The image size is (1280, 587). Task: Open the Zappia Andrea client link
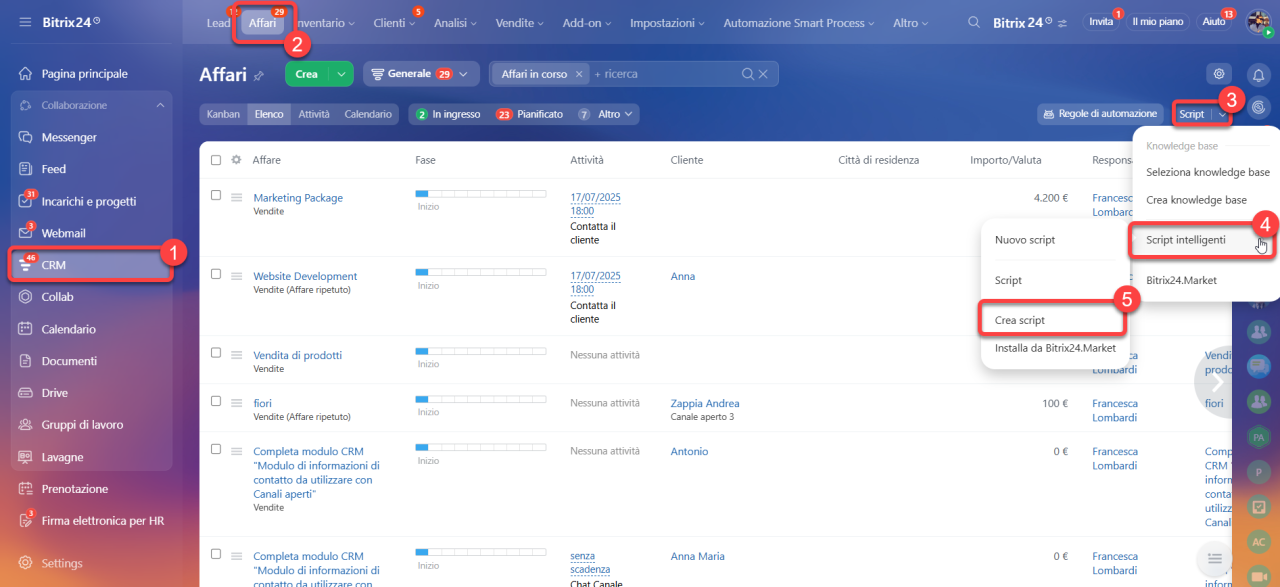click(705, 403)
